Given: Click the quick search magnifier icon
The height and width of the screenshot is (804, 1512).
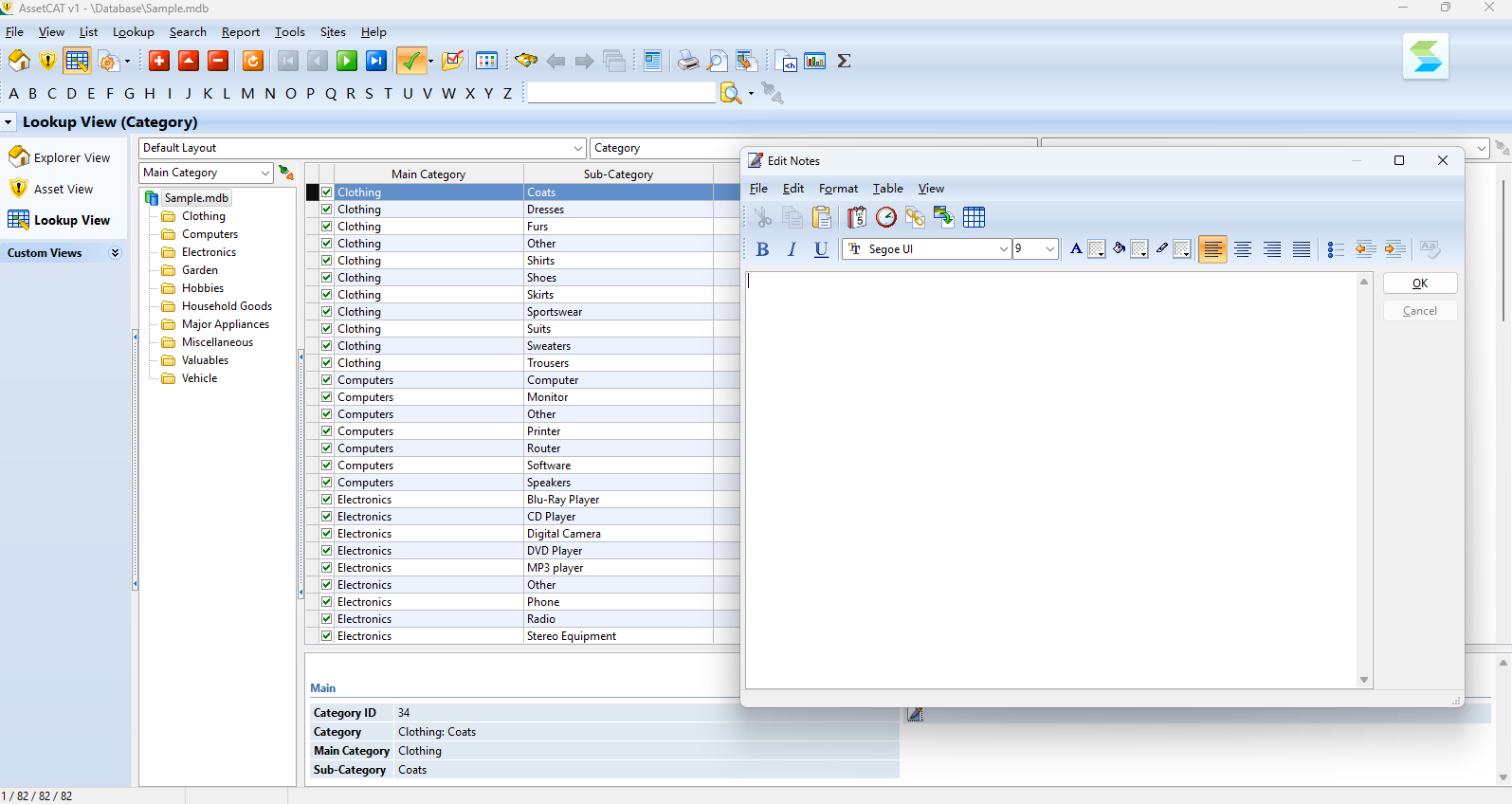Looking at the screenshot, I should [x=730, y=93].
